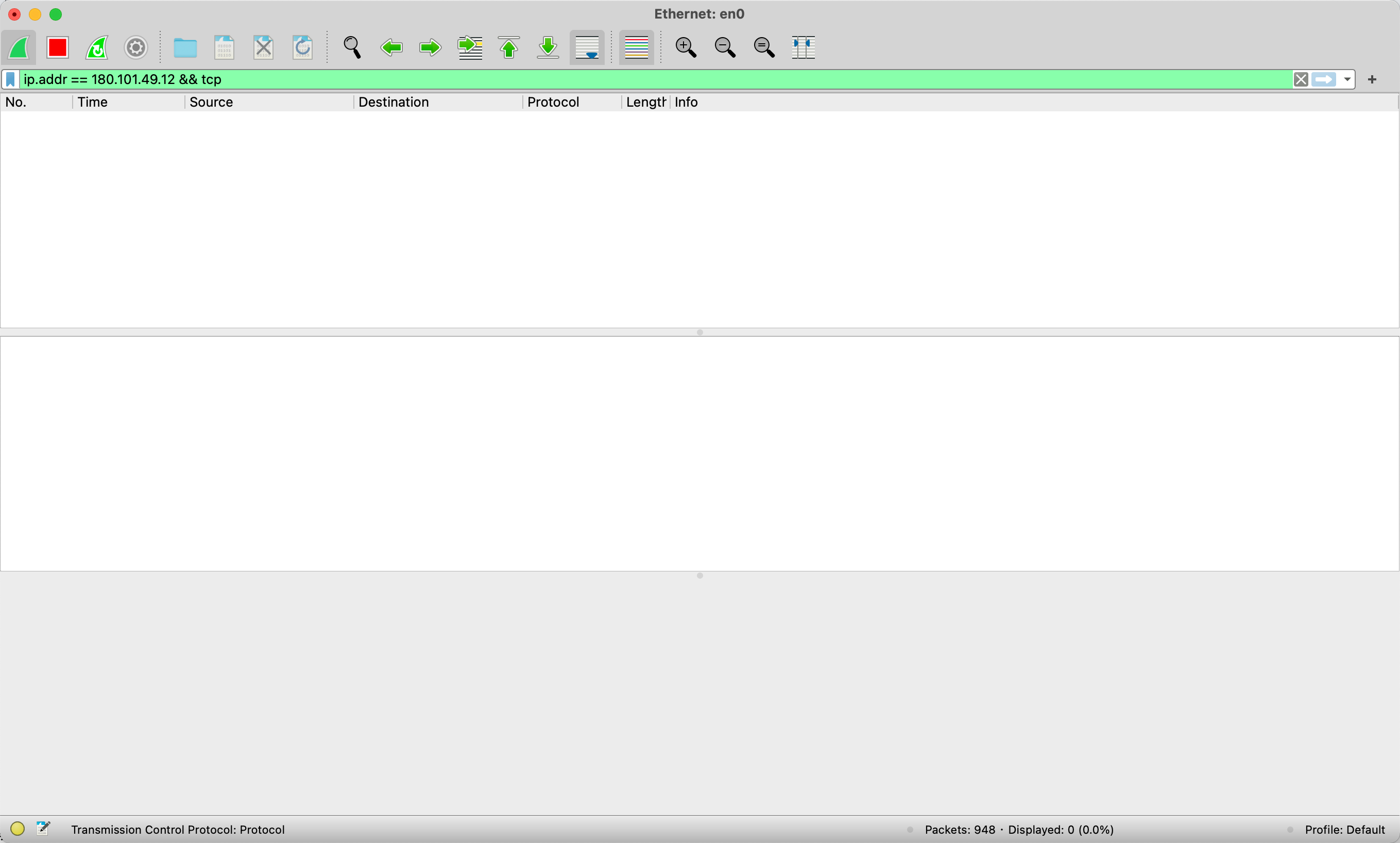This screenshot has width=1400, height=843.
Task: Sort by Length column header
Action: (x=645, y=102)
